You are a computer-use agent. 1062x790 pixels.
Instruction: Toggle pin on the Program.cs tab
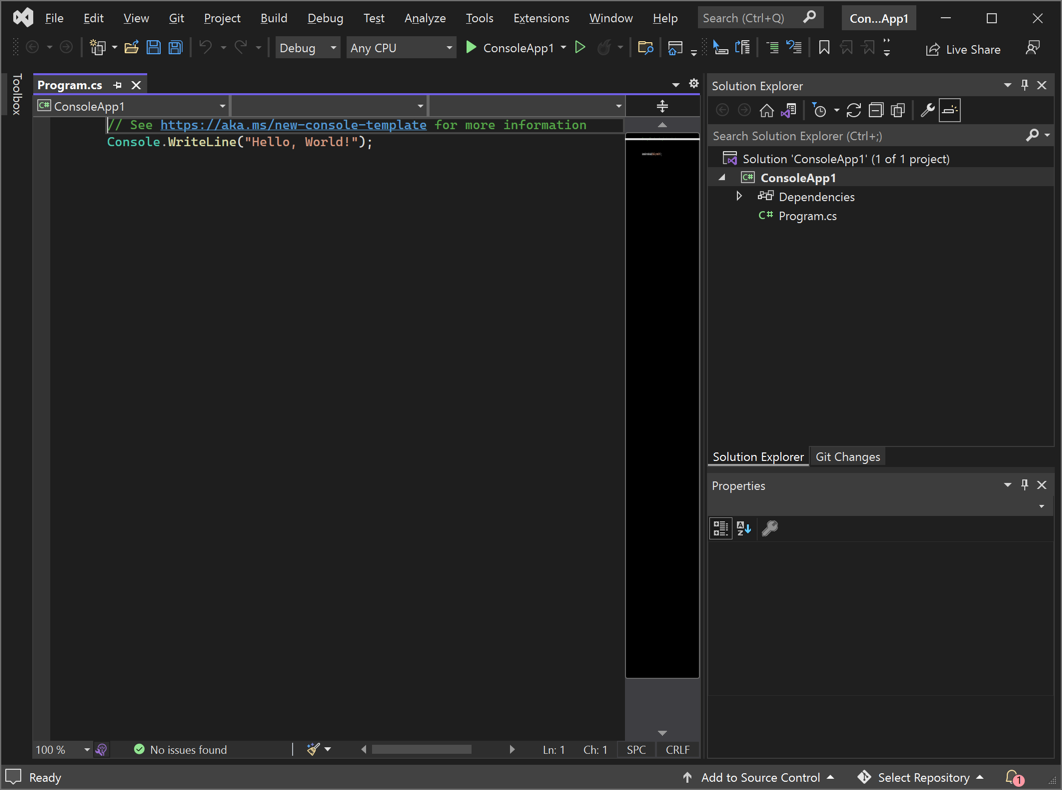point(118,85)
